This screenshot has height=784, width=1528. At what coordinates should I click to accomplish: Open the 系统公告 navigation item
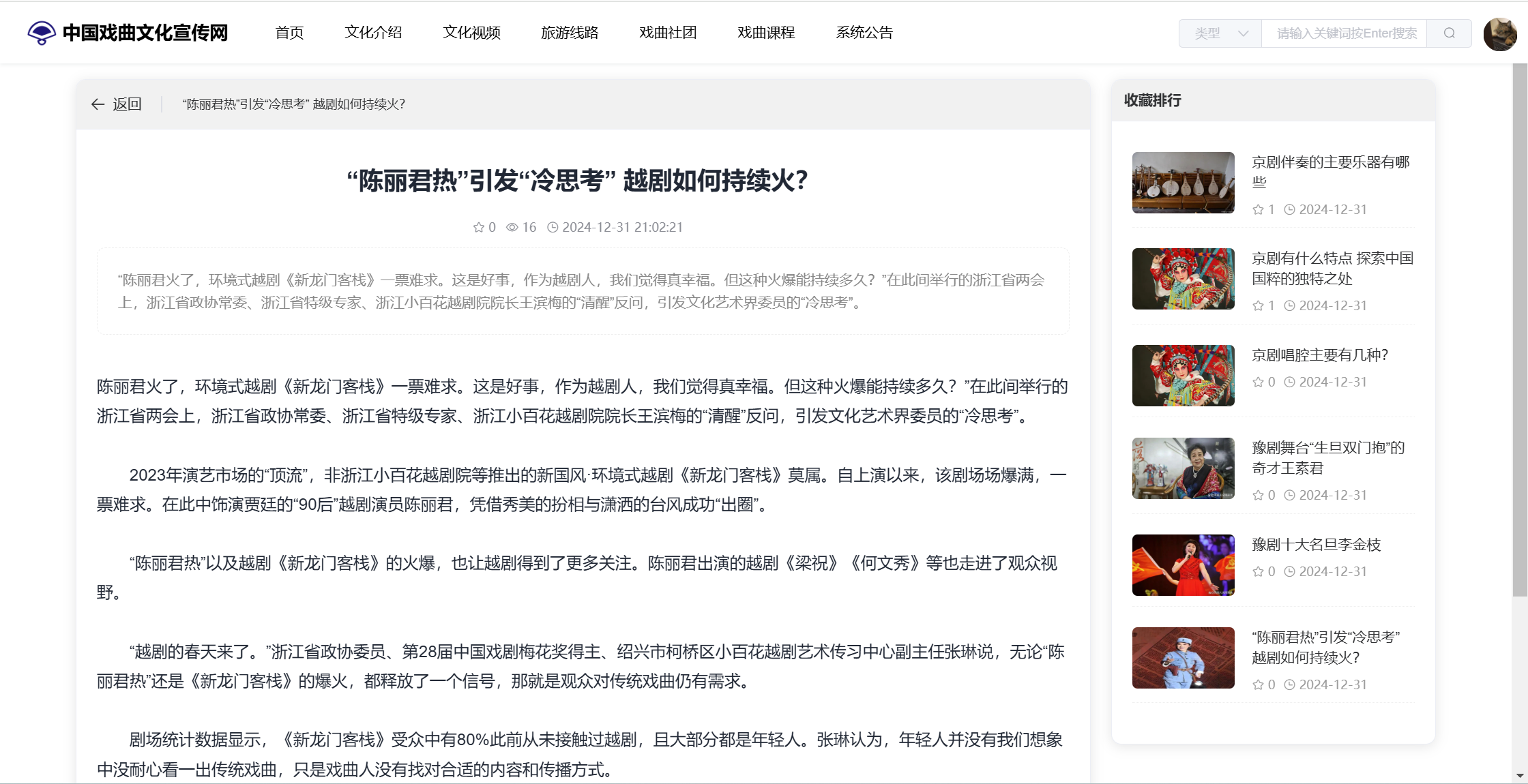click(x=864, y=33)
